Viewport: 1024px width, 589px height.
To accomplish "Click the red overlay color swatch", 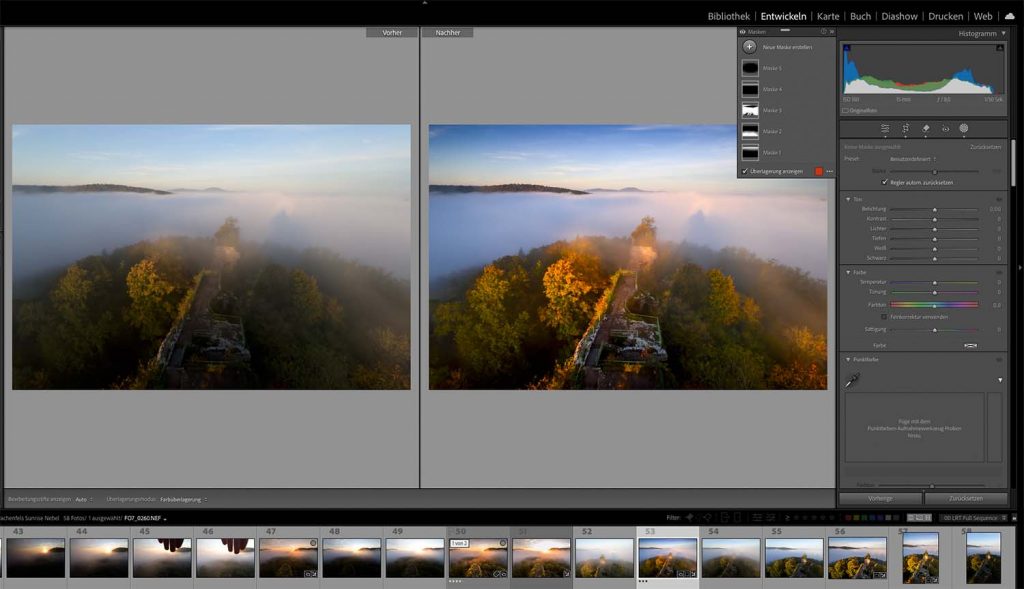I will point(818,171).
